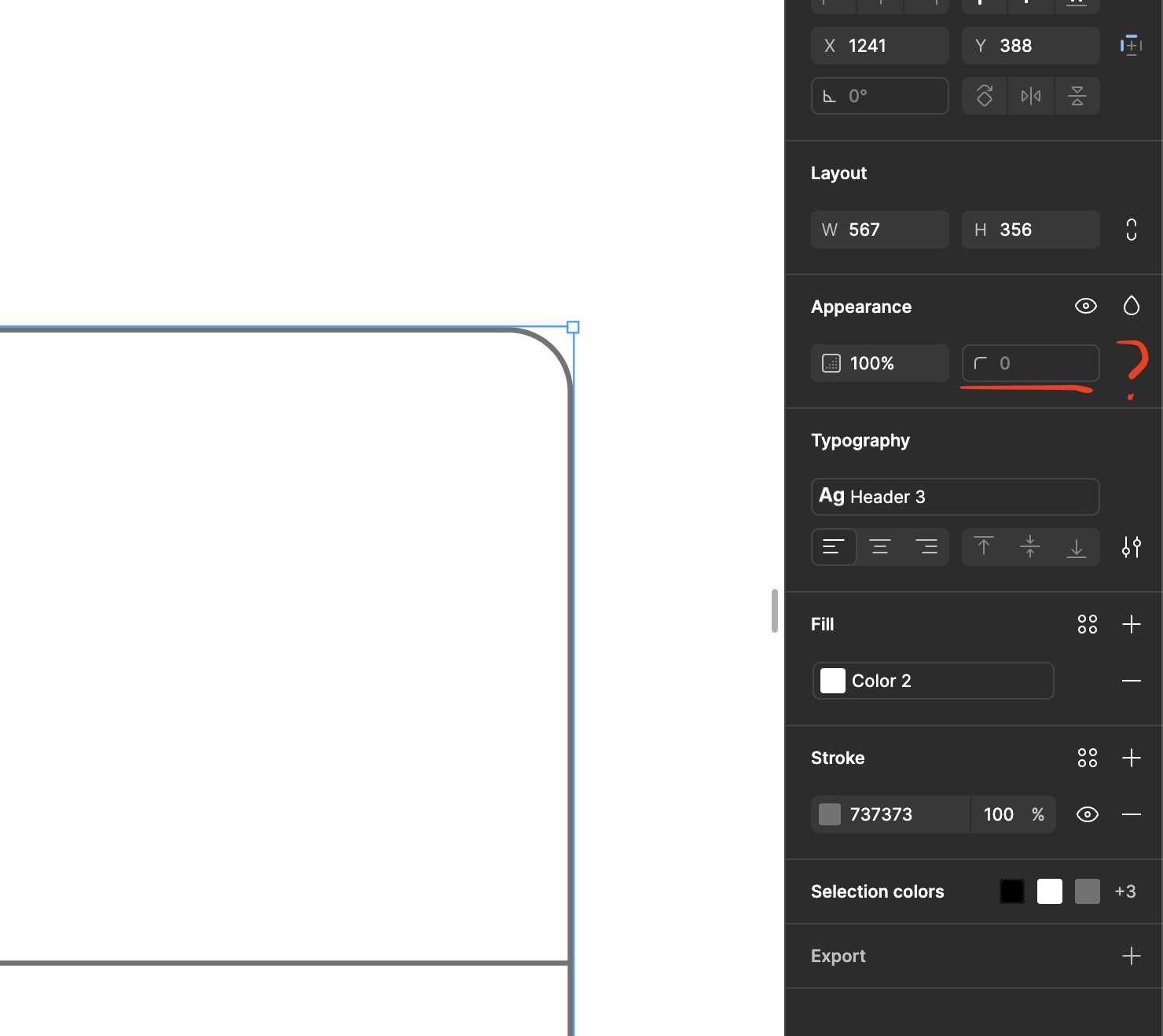Click the X position field 1241
The height and width of the screenshot is (1036, 1163).
point(880,46)
